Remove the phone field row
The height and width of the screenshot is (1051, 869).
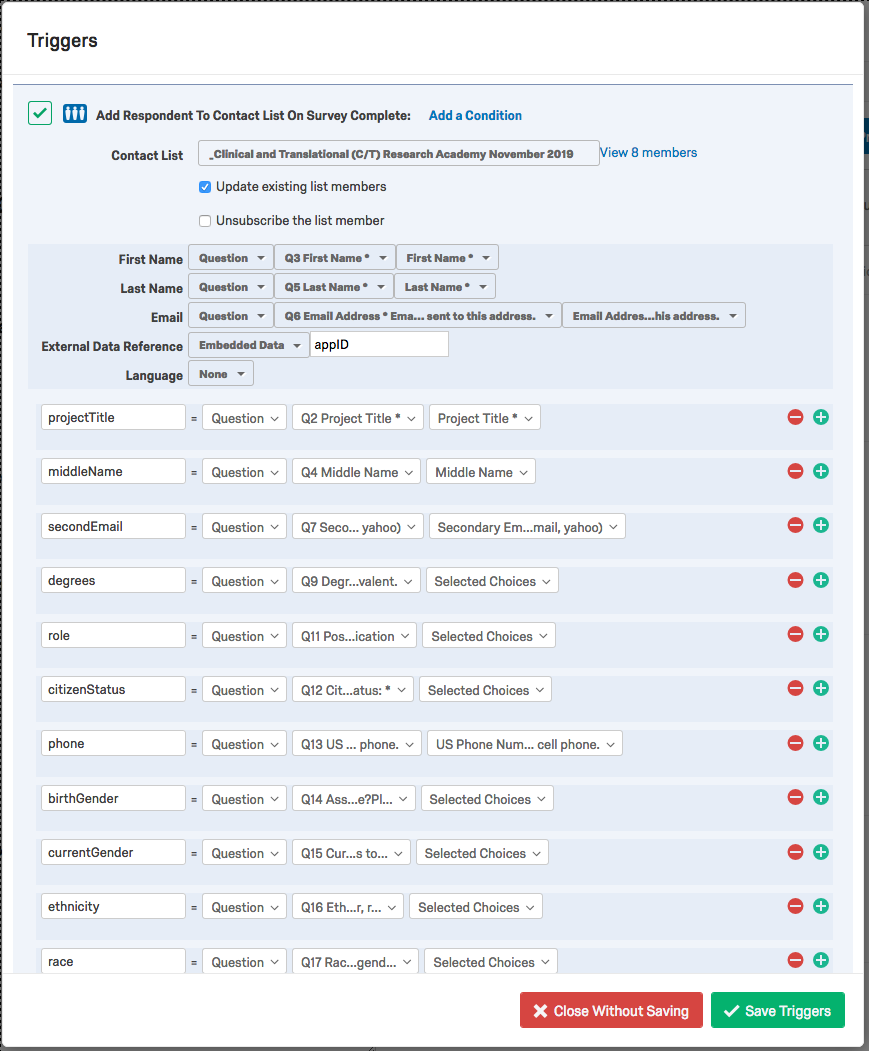coord(795,743)
